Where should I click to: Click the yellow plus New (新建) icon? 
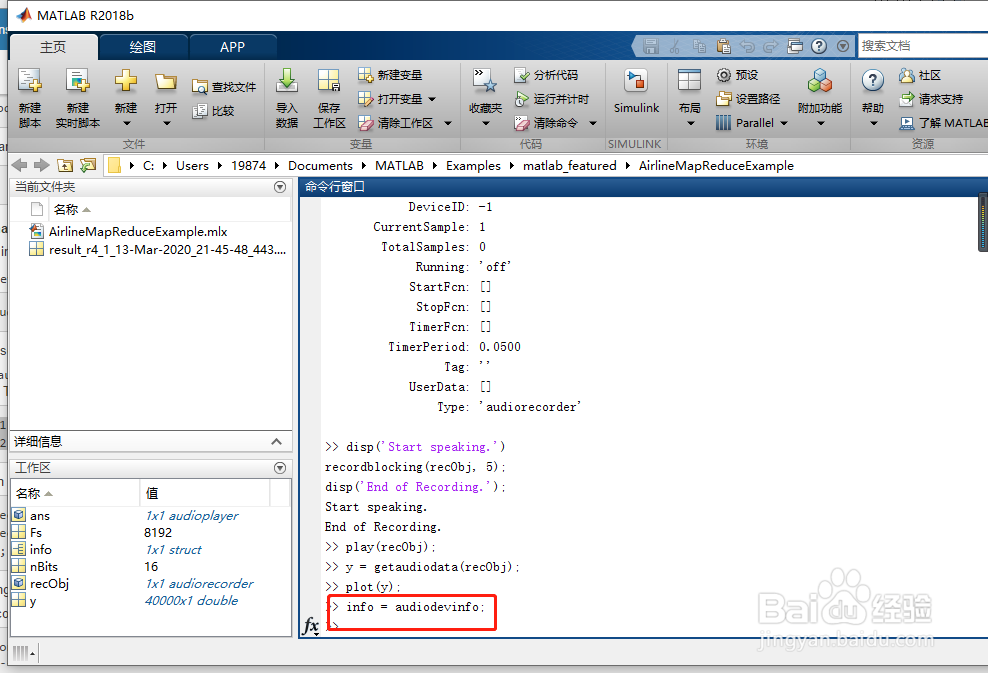pos(125,81)
